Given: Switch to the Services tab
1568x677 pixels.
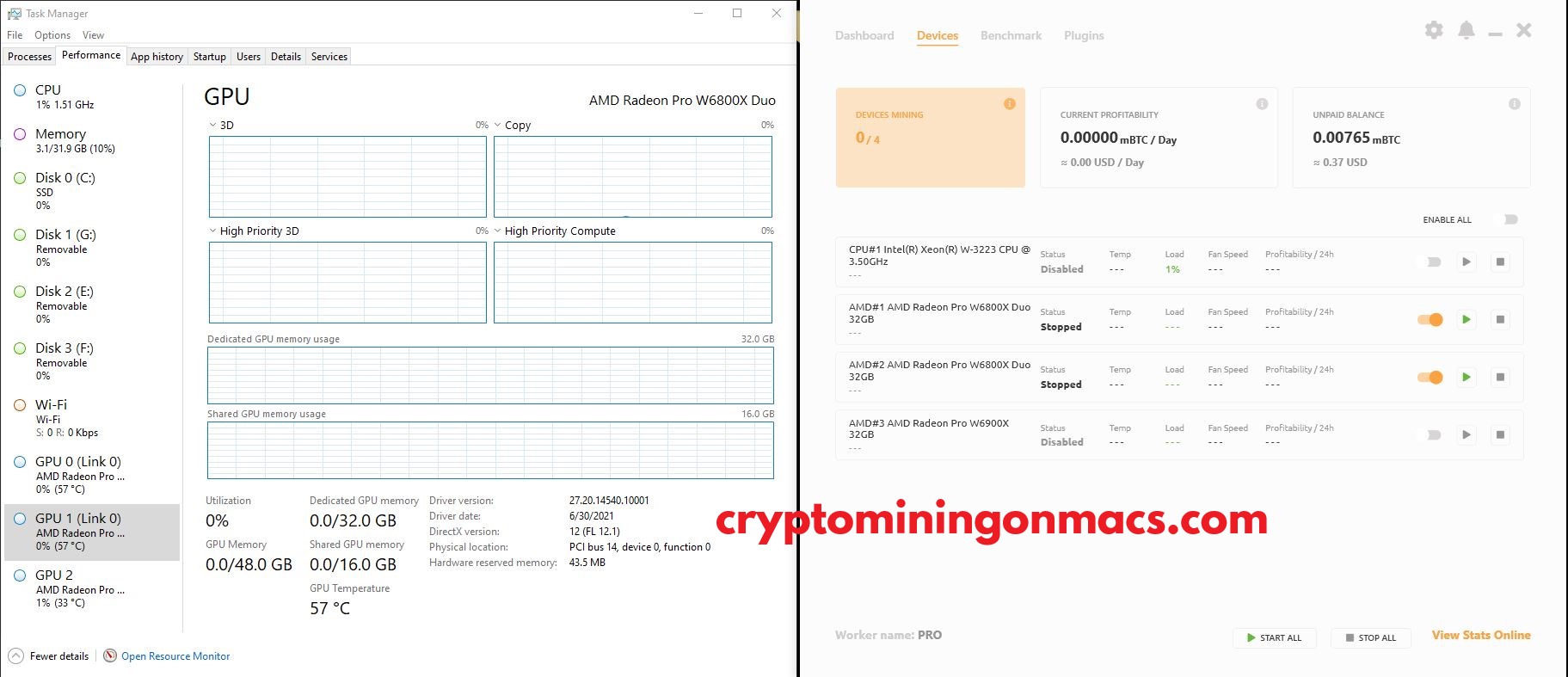Looking at the screenshot, I should click(x=329, y=56).
